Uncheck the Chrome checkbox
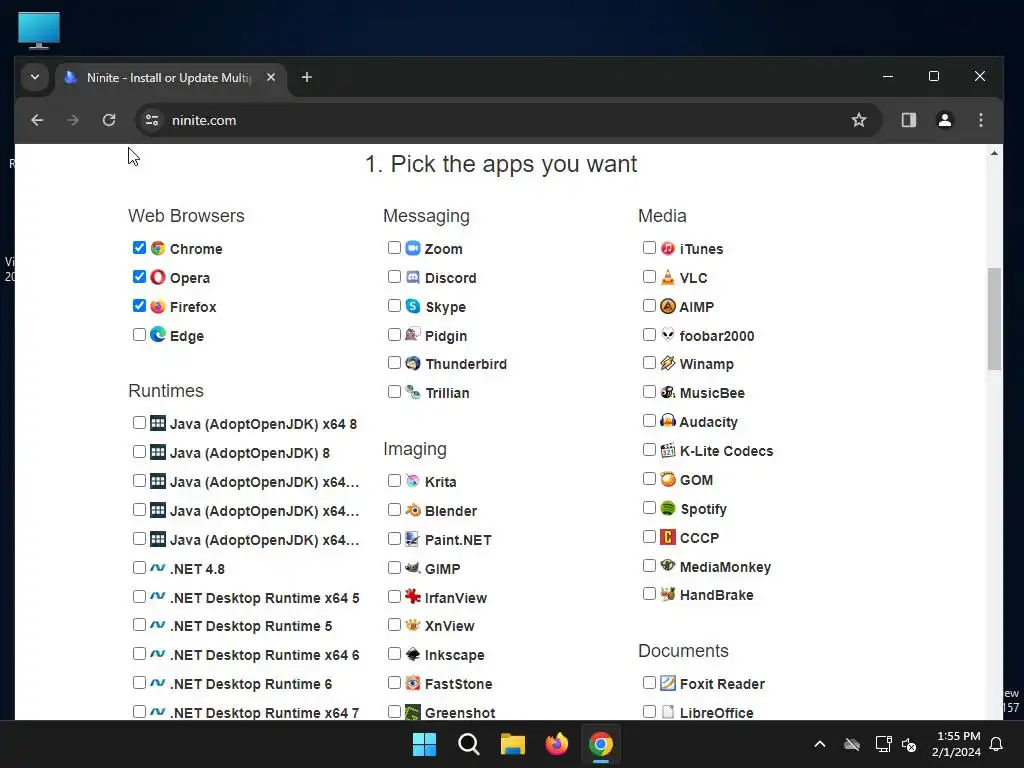This screenshot has width=1024, height=768. [139, 248]
